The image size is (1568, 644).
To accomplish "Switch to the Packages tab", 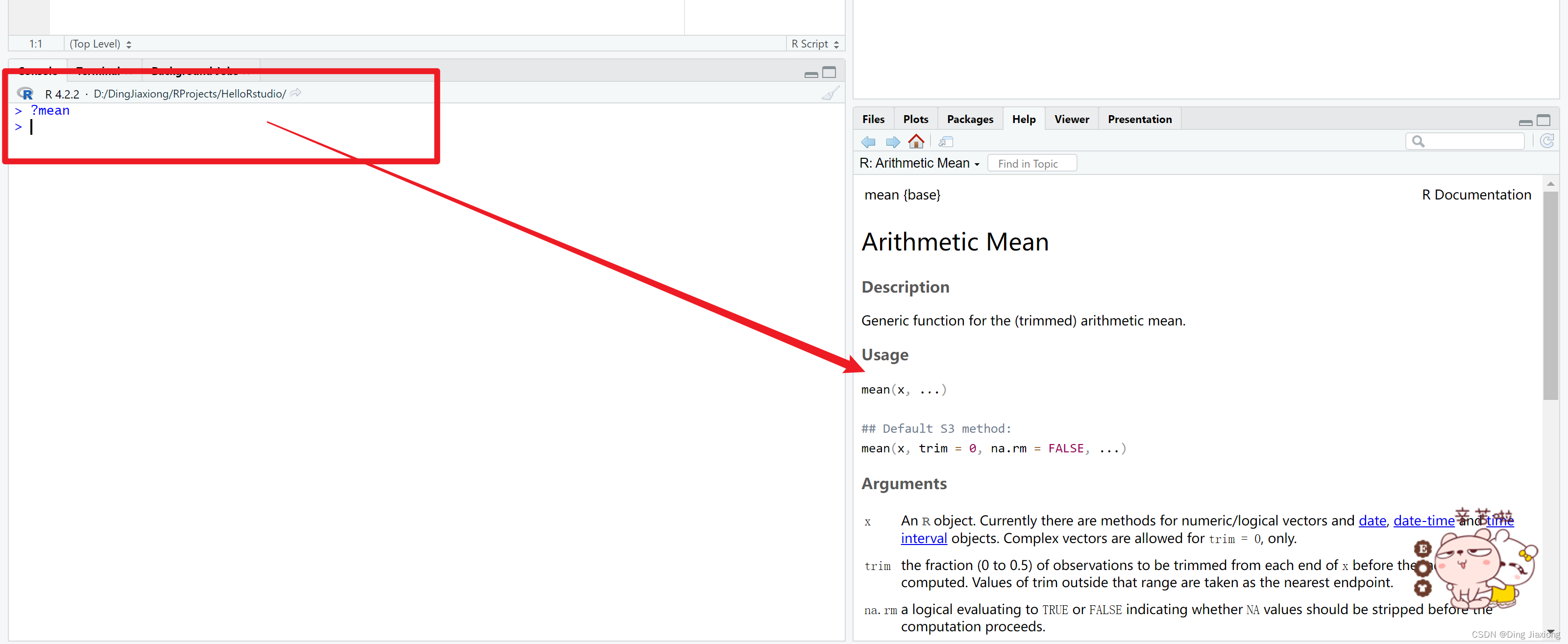I will click(x=969, y=119).
